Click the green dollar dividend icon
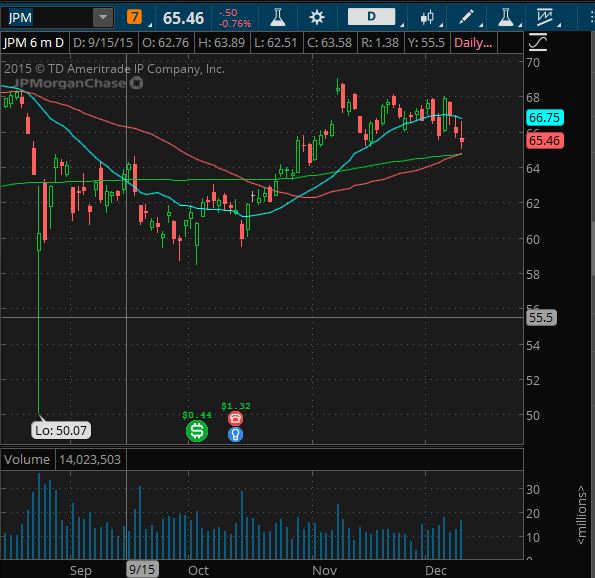Image resolution: width=595 pixels, height=578 pixels. [x=197, y=431]
